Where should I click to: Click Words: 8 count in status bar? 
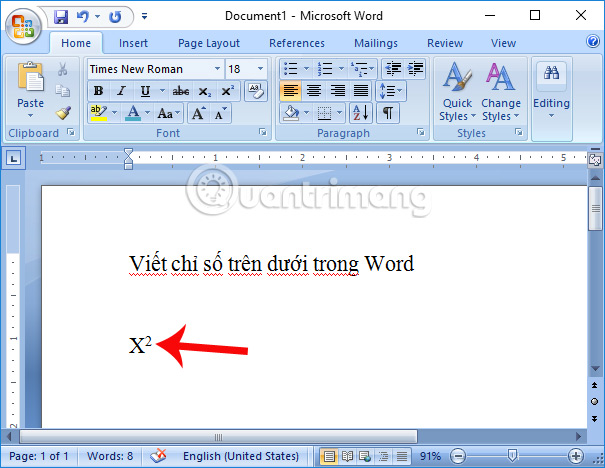[x=110, y=456]
